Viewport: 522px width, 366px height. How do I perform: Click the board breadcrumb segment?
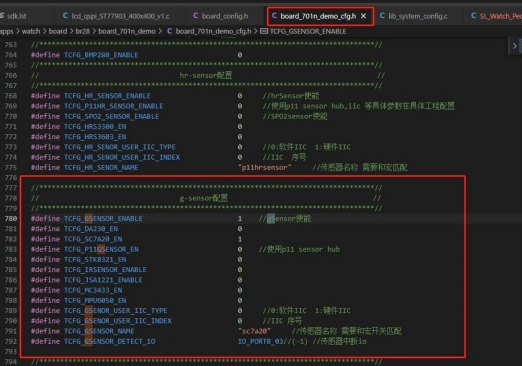[58, 31]
